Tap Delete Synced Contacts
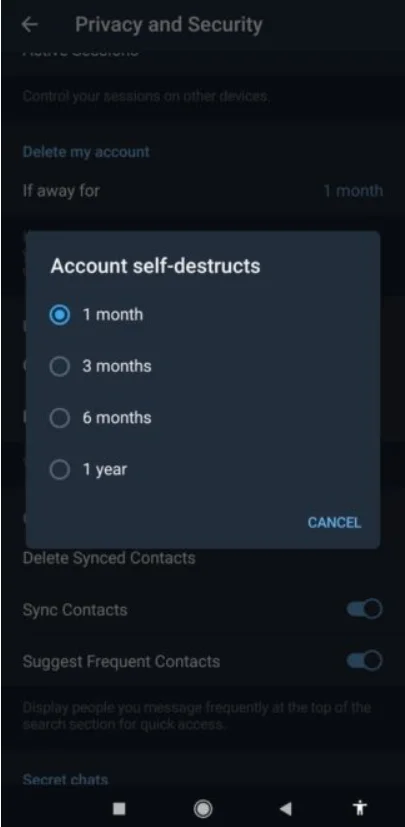The image size is (405, 827). point(109,558)
